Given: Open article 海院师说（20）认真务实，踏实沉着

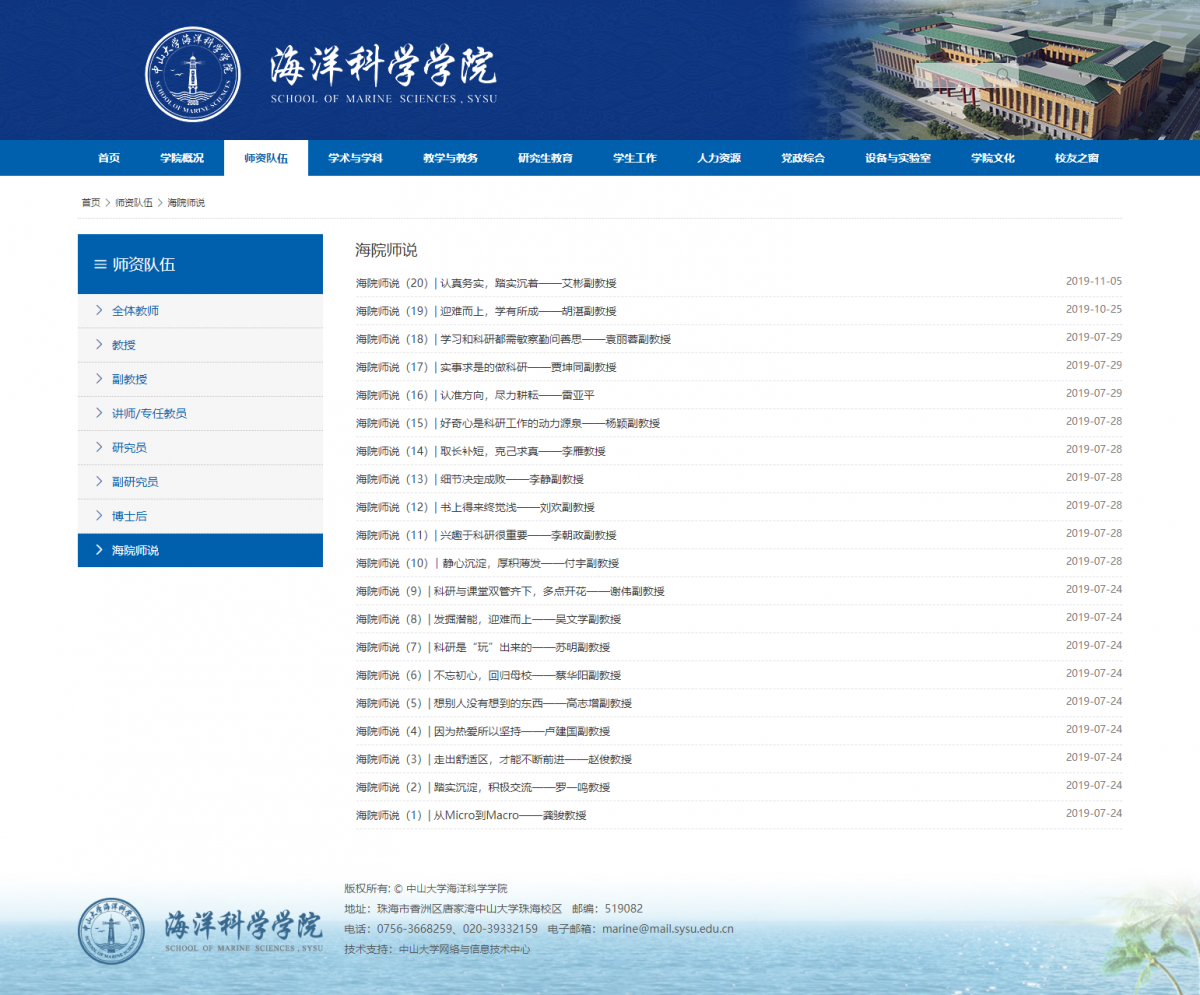Looking at the screenshot, I should coord(486,283).
